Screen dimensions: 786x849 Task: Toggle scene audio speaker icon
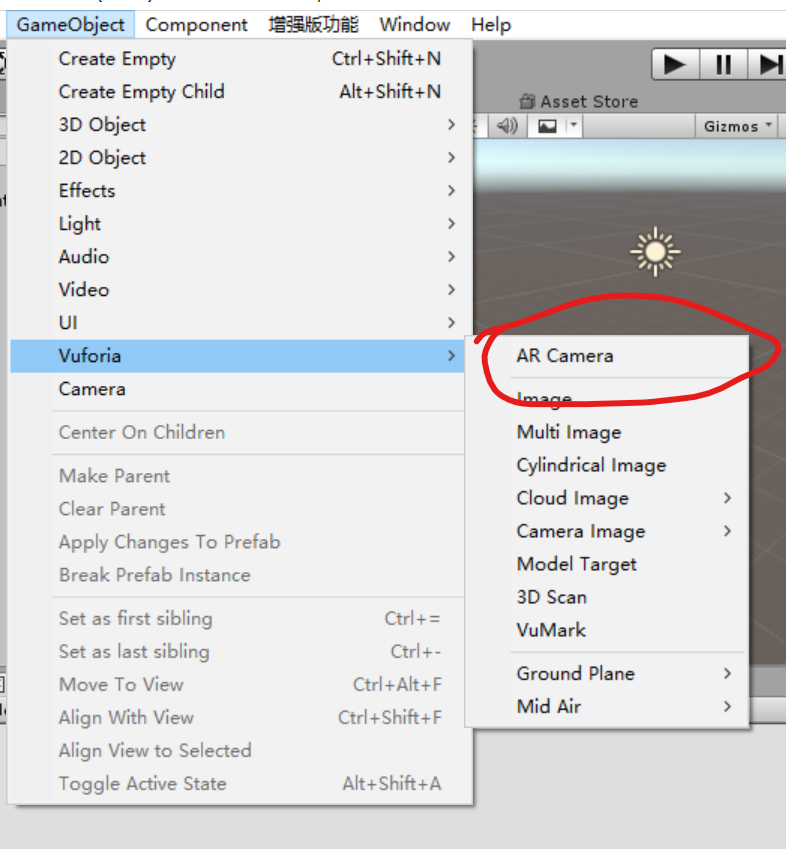click(x=507, y=126)
